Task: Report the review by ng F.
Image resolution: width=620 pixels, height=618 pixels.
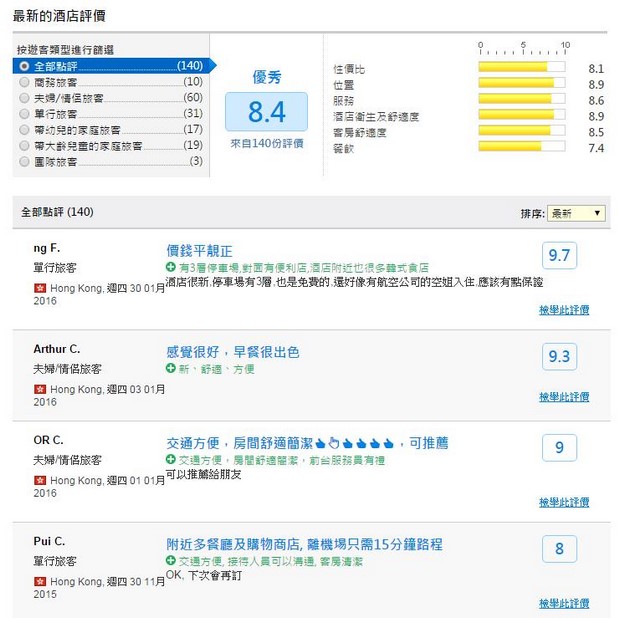Action: click(x=564, y=310)
